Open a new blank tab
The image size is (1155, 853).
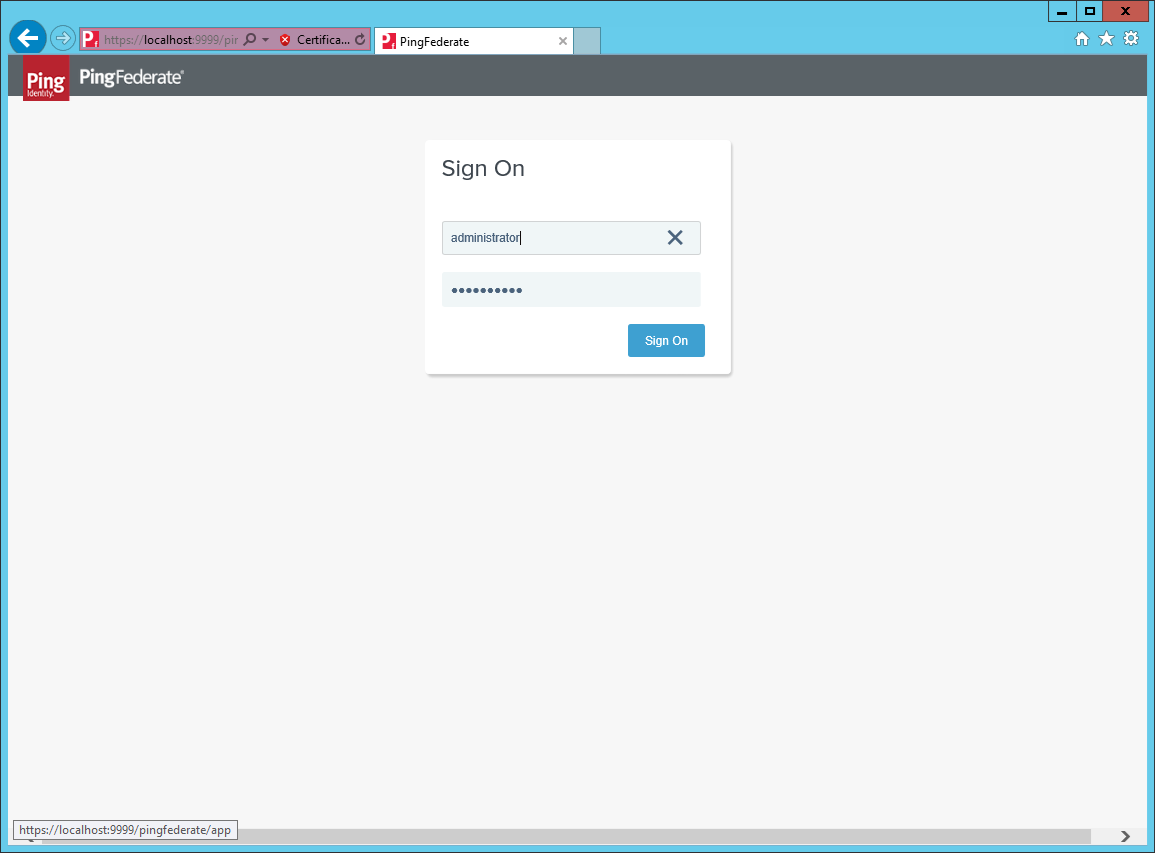(x=587, y=41)
